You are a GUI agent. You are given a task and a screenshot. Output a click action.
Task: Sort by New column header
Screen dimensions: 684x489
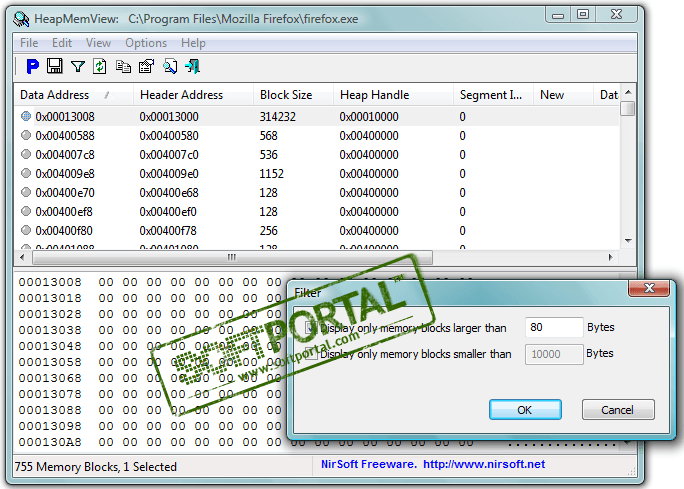pos(564,95)
